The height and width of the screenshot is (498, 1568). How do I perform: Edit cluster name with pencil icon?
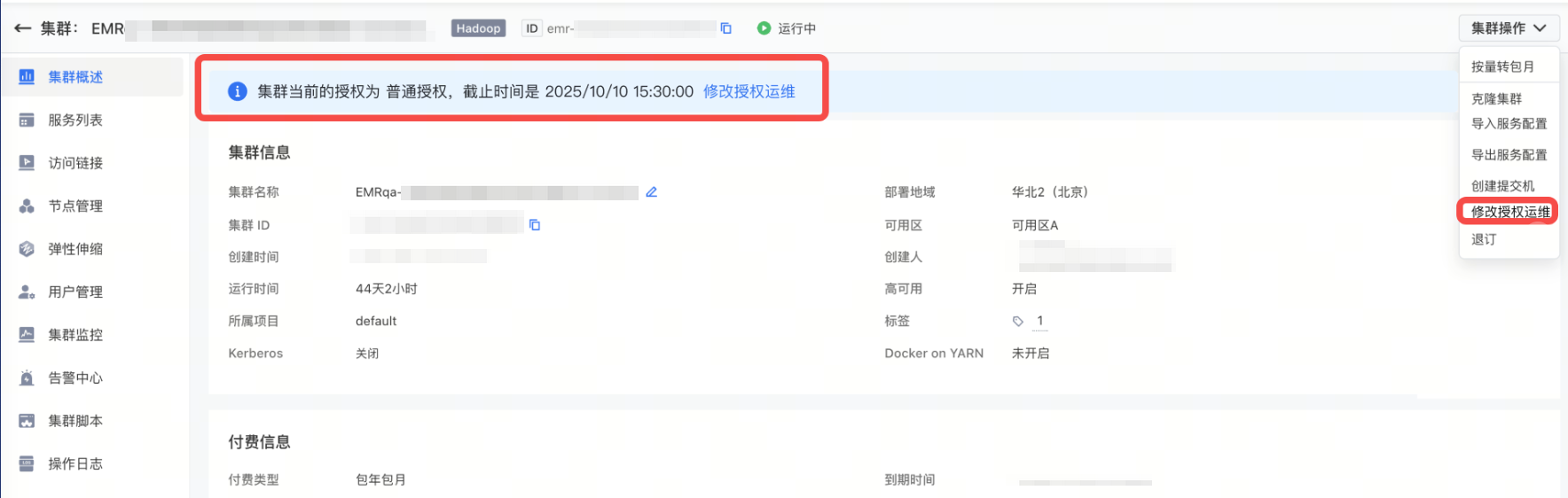pyautogui.click(x=652, y=192)
